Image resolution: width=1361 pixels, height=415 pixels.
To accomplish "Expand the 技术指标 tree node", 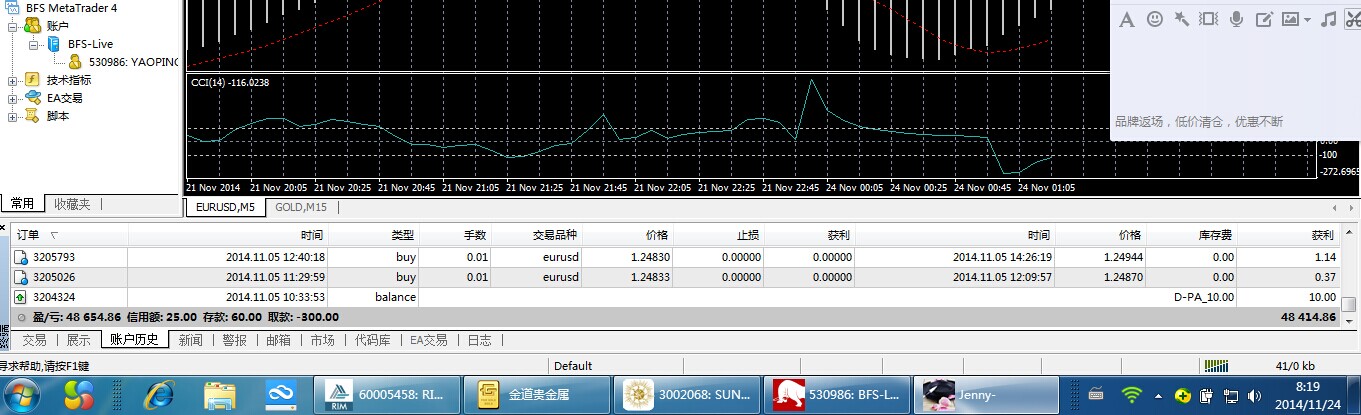I will (13, 80).
